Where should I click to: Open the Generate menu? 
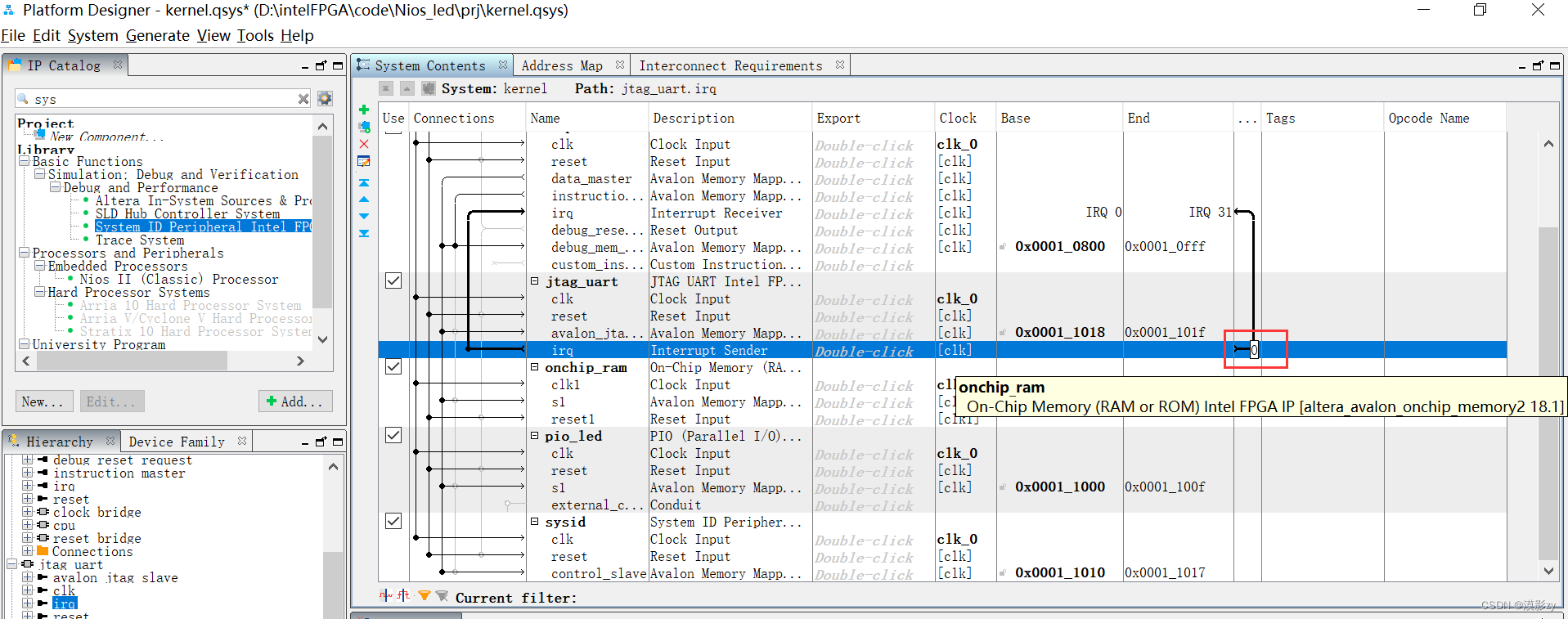coord(157,35)
